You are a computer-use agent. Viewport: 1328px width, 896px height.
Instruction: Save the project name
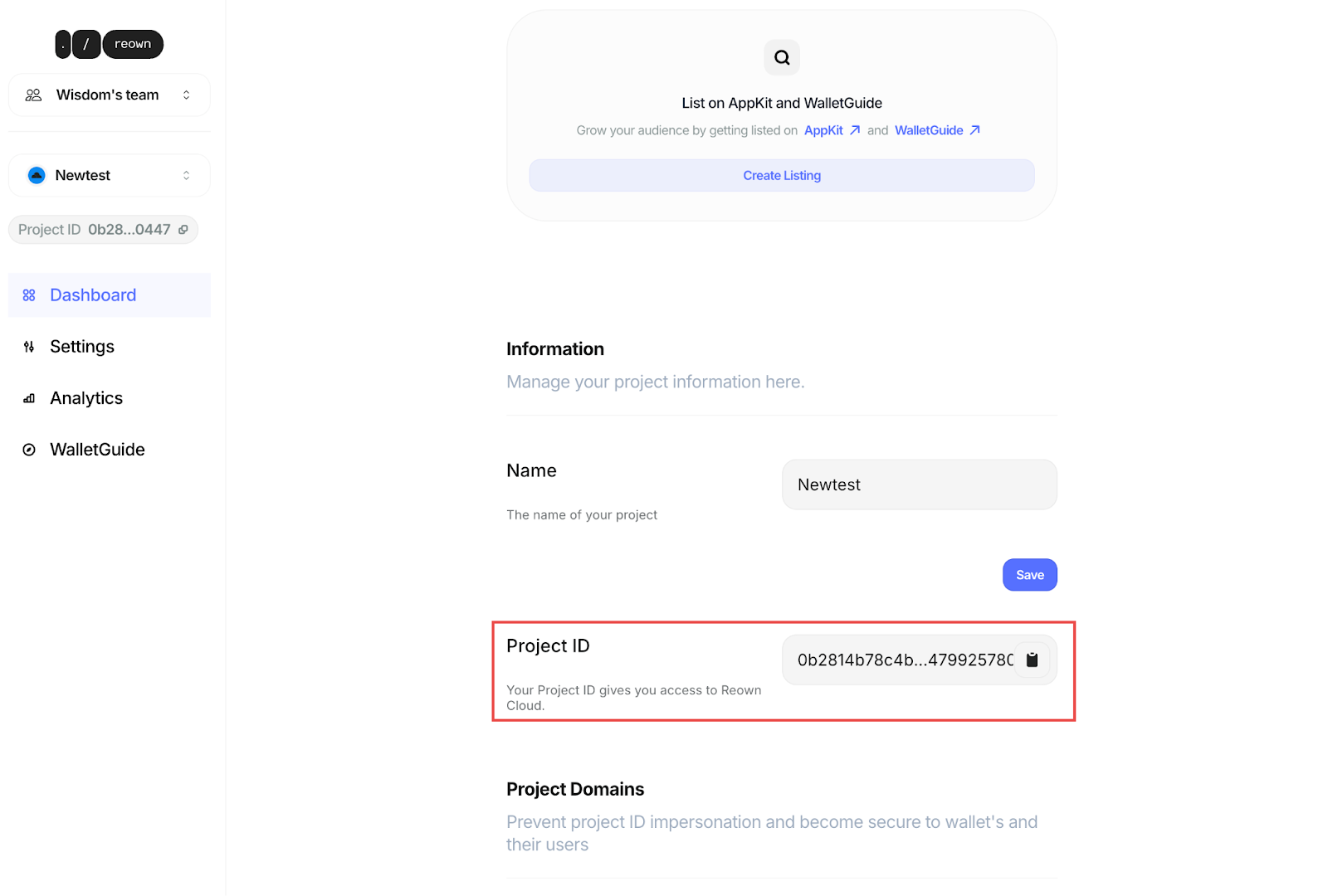coord(1029,575)
